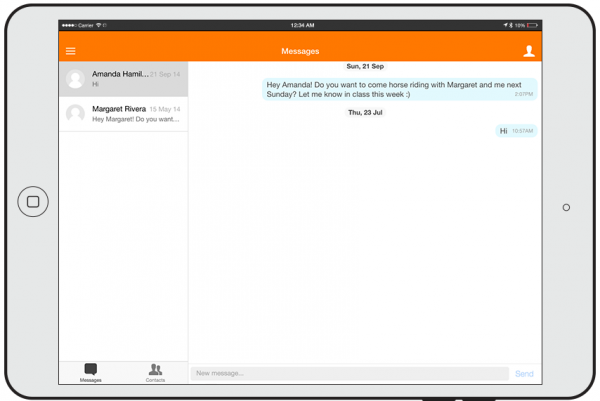600x401 pixels.
Task: Tap the "Thu, 23 Jul" date header
Action: tap(365, 113)
